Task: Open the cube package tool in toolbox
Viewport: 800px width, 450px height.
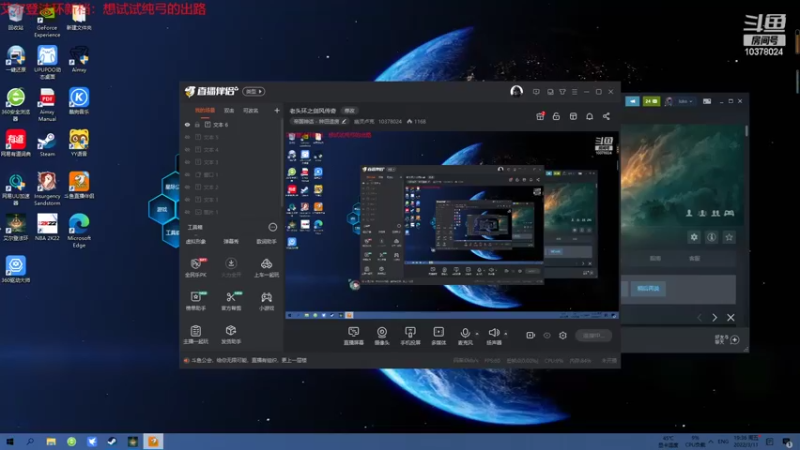Action: 231,331
